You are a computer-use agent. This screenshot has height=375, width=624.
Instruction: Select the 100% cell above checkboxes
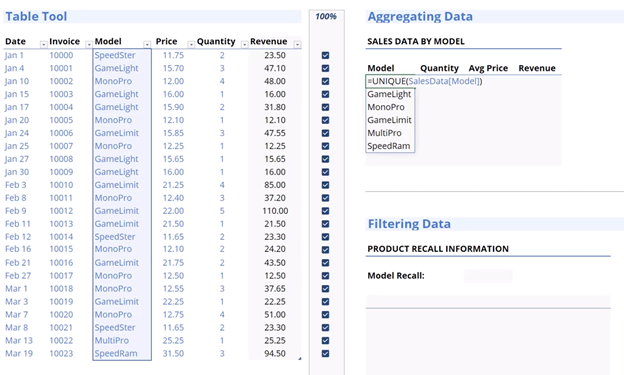[x=326, y=17]
